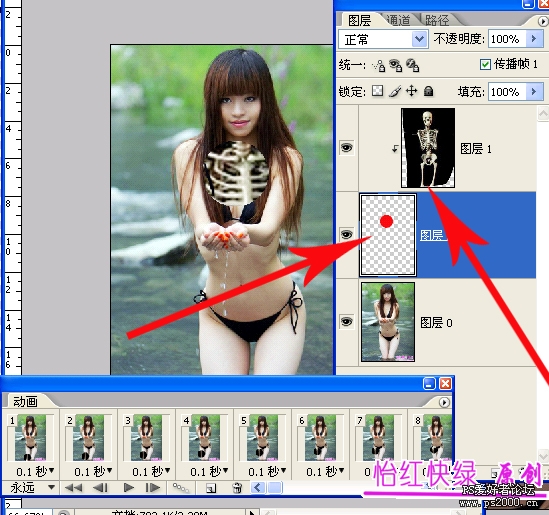Toggle lock transparent pixels
Image resolution: width=549 pixels, height=515 pixels.
tap(377, 91)
